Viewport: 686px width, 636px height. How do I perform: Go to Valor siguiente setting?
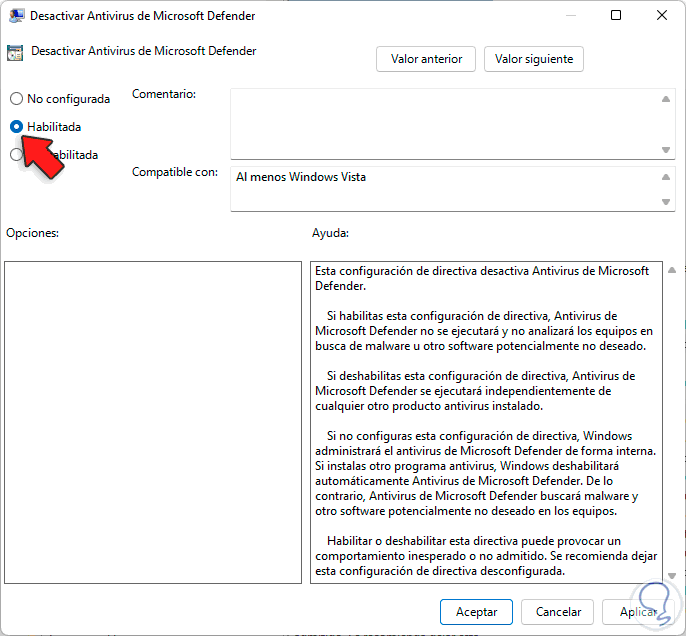tap(534, 59)
